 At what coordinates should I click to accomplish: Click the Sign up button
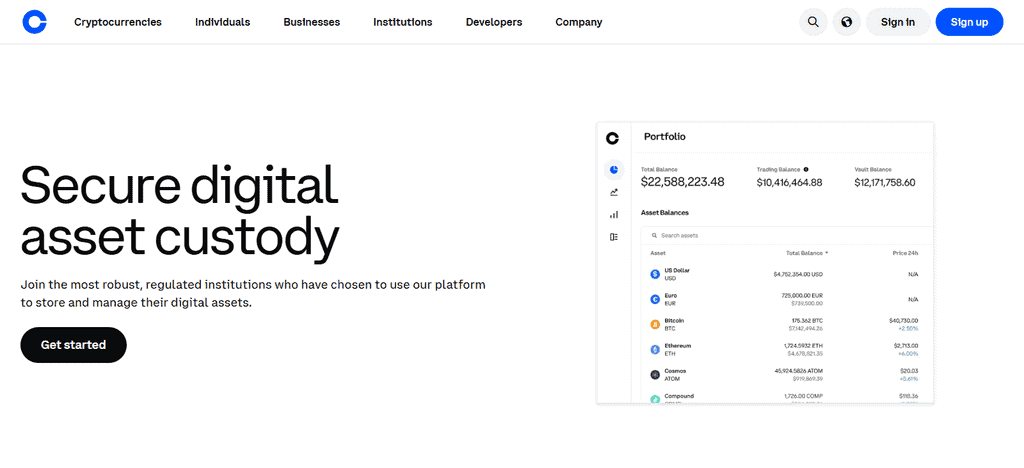click(969, 22)
